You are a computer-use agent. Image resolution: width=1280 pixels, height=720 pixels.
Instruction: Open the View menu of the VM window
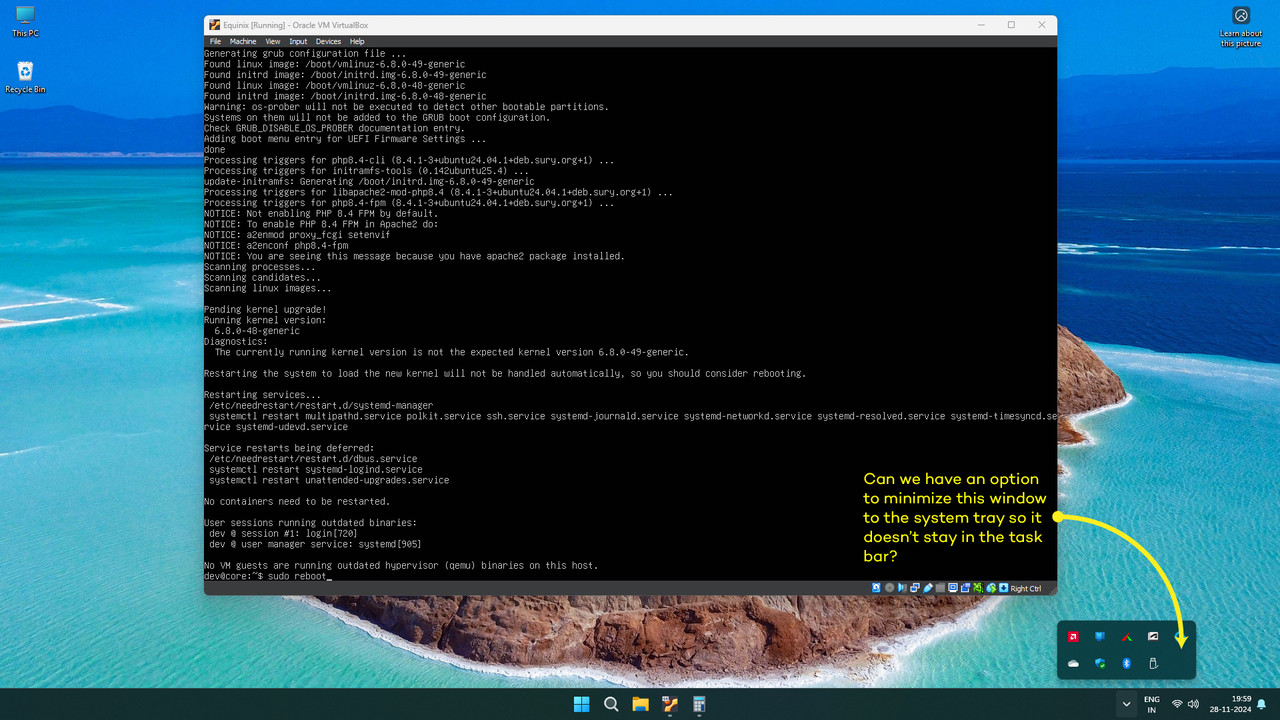click(272, 41)
